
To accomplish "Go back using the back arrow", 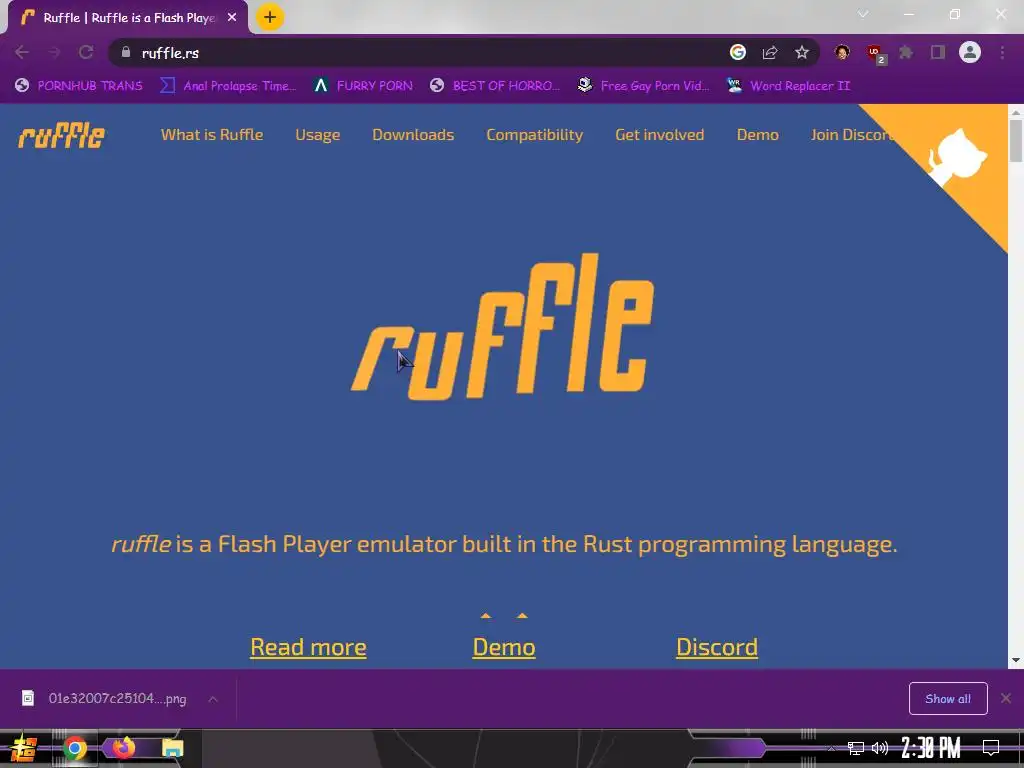I will pyautogui.click(x=22, y=52).
